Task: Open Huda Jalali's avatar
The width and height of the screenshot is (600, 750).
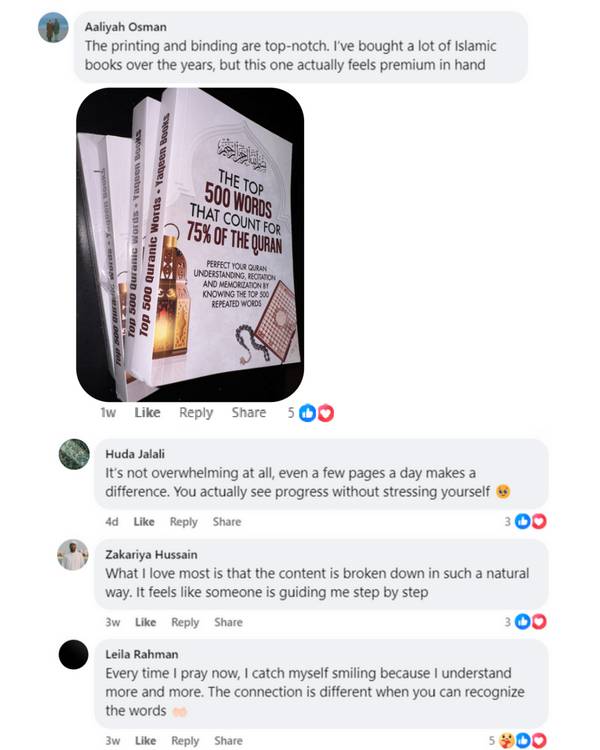Action: coord(74,454)
